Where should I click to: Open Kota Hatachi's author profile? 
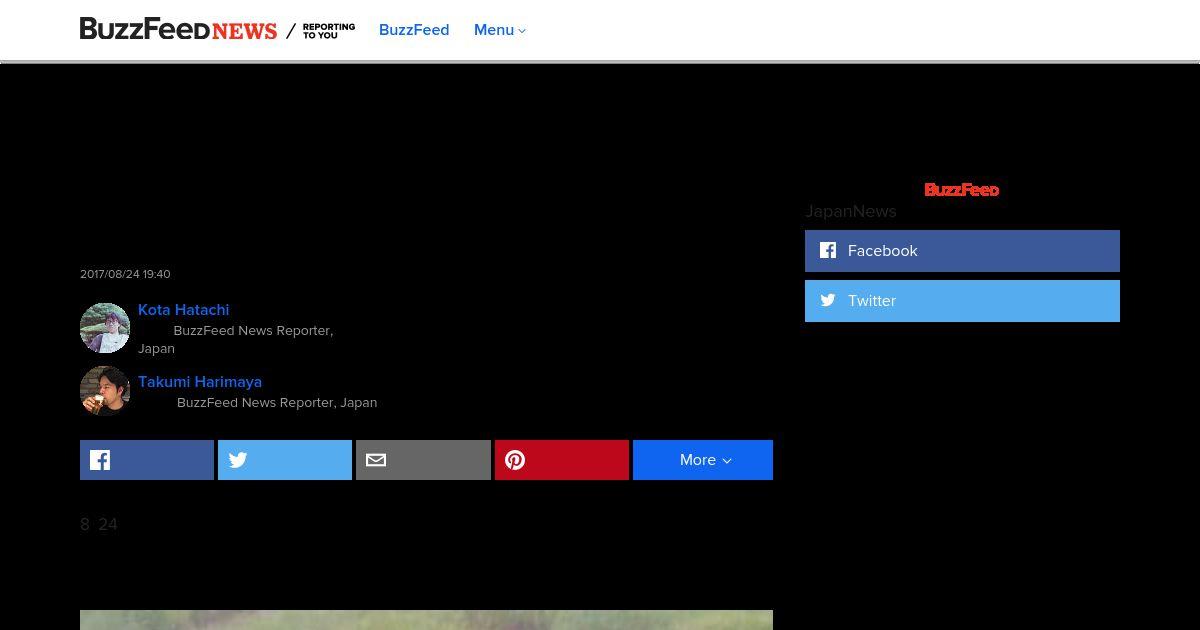[184, 310]
